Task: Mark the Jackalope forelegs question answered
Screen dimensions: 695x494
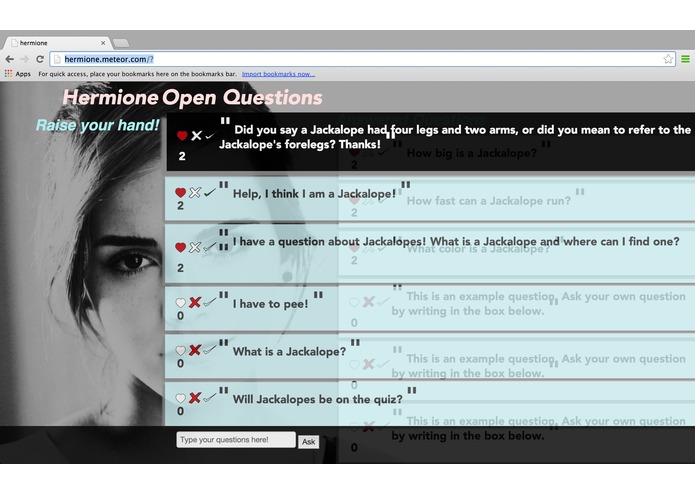Action: (210, 136)
